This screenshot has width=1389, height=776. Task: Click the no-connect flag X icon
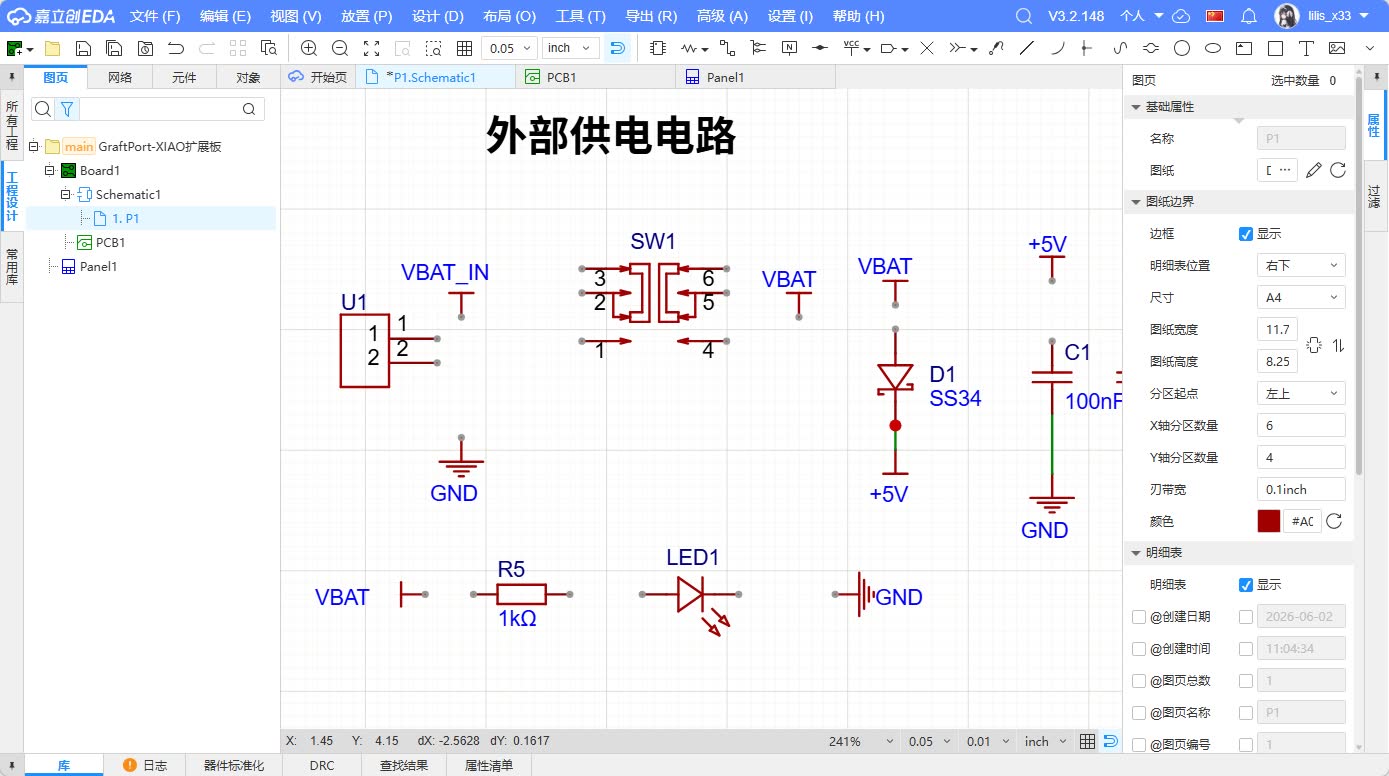coord(927,48)
